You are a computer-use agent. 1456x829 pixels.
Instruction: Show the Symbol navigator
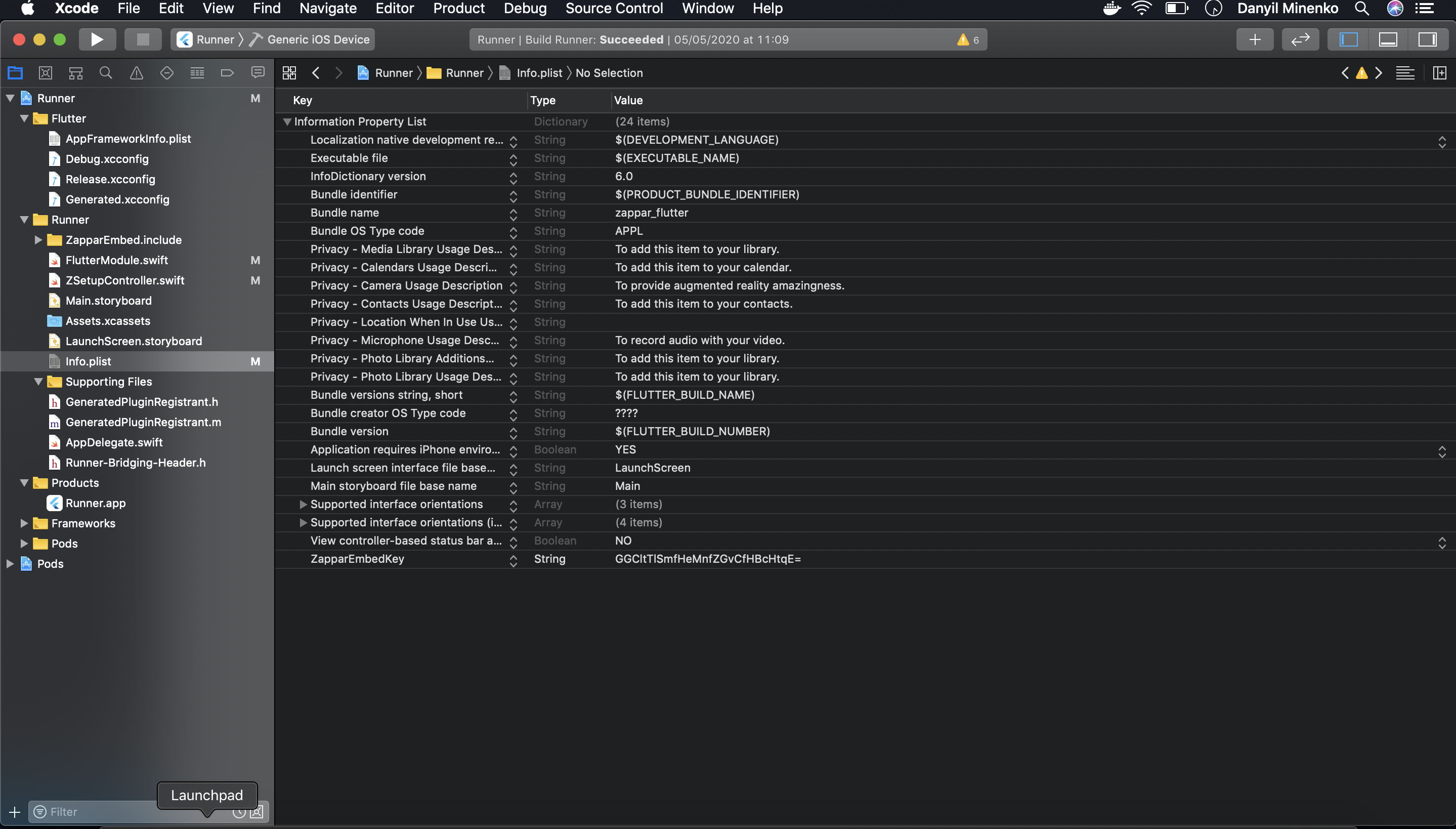click(76, 73)
